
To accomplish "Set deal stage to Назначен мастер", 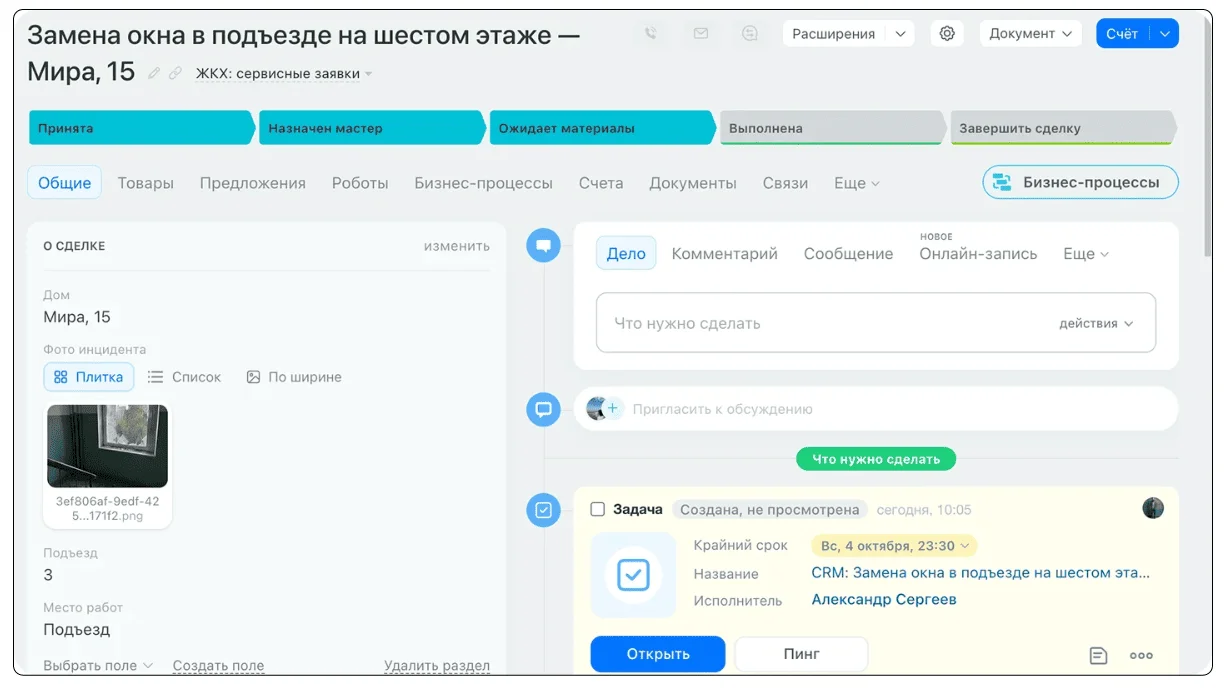I will pos(372,128).
